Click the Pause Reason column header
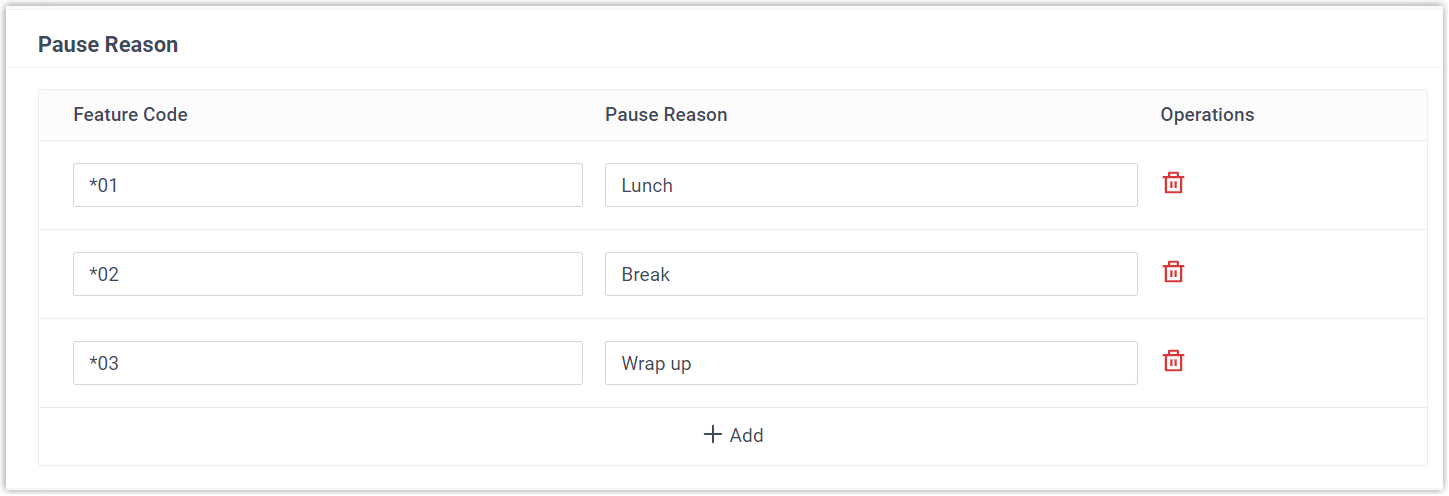1449x496 pixels. [666, 114]
